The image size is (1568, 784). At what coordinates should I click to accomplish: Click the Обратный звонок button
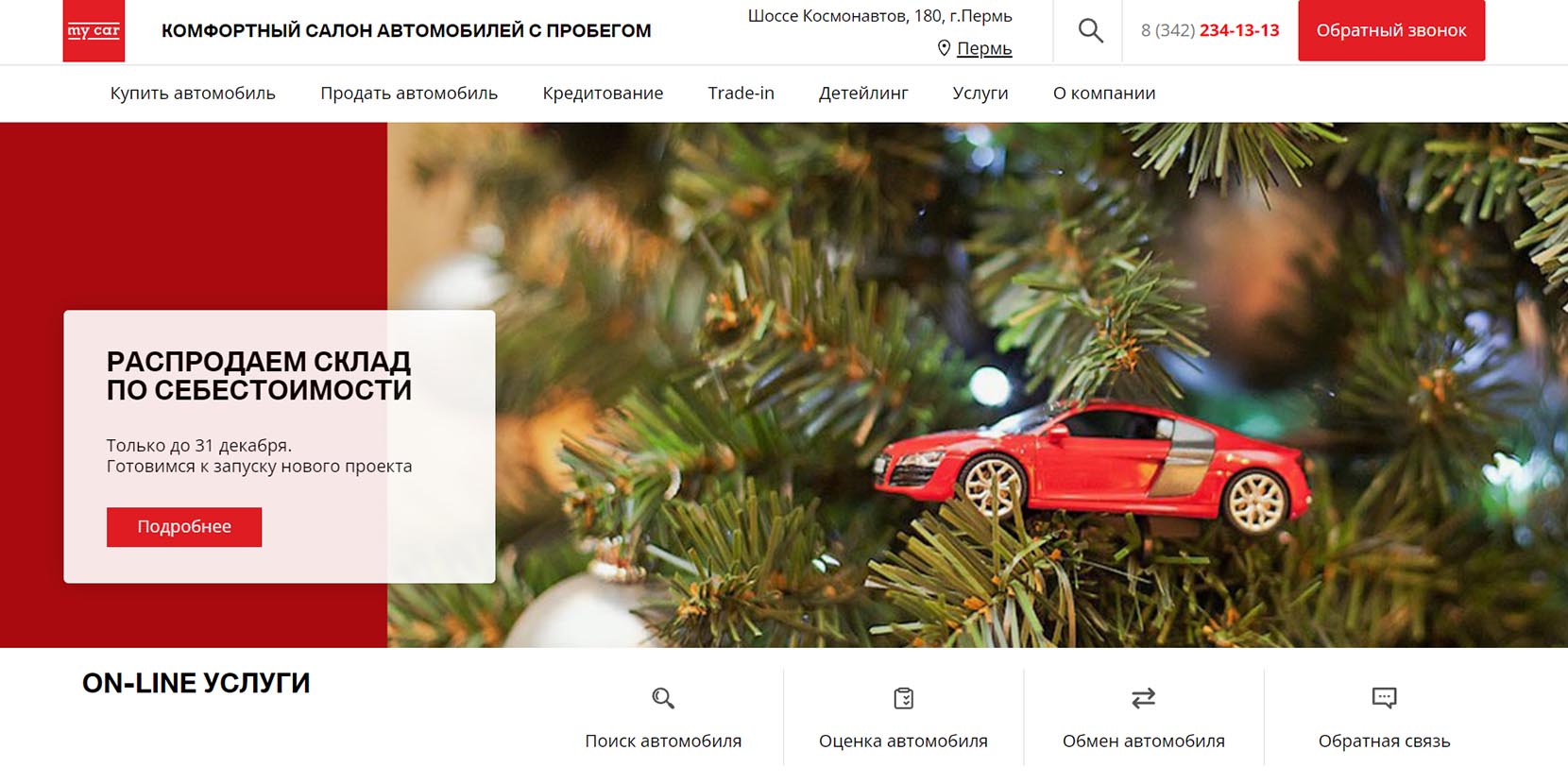[x=1391, y=30]
